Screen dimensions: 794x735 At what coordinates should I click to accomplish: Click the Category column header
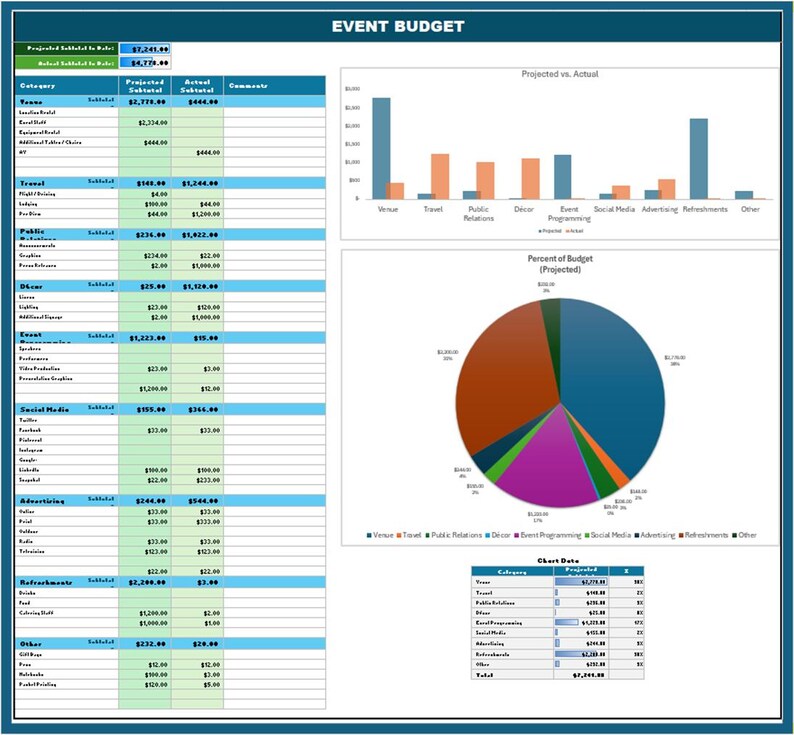coord(67,86)
